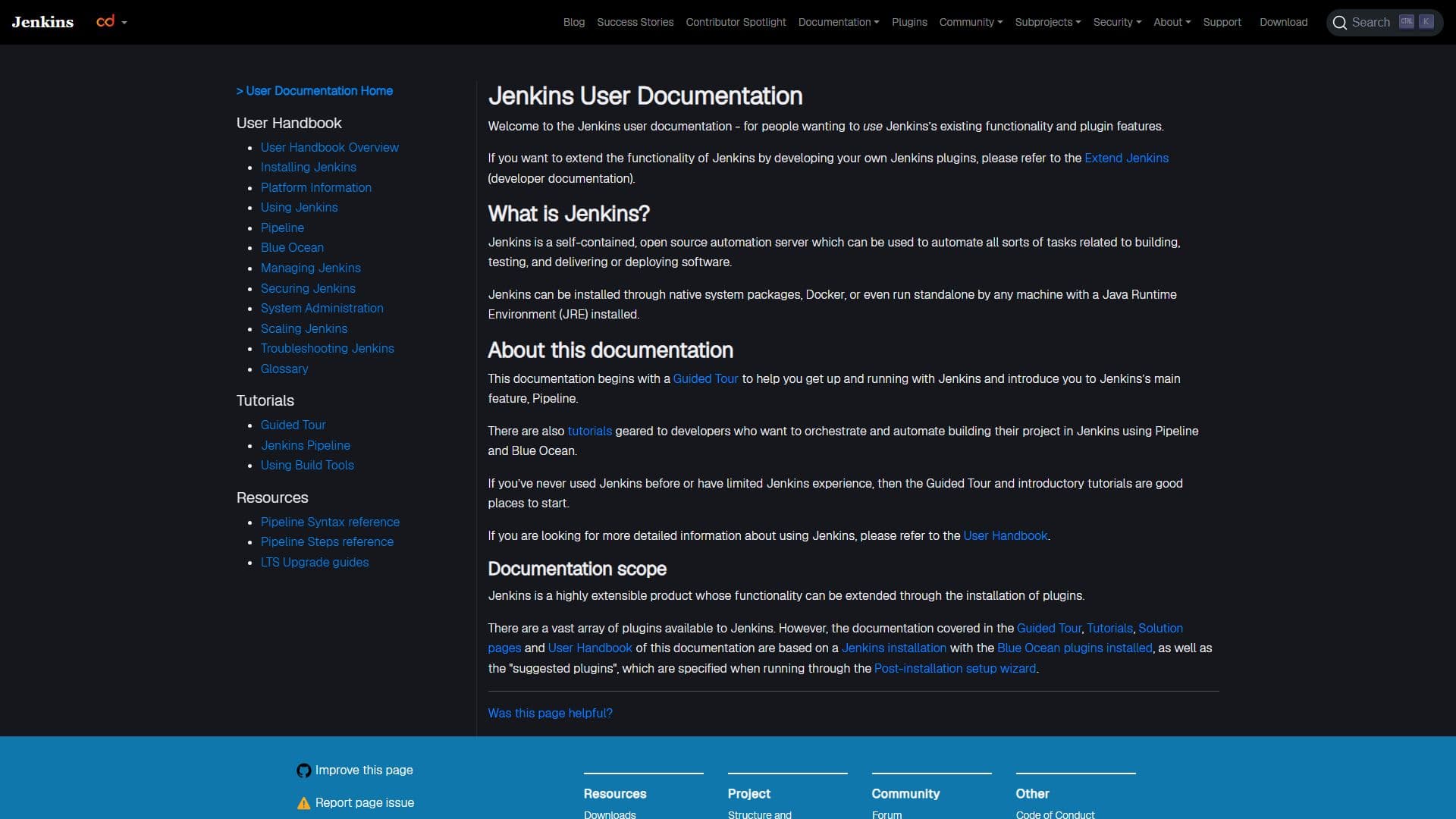Open the Download menu item

(x=1283, y=22)
